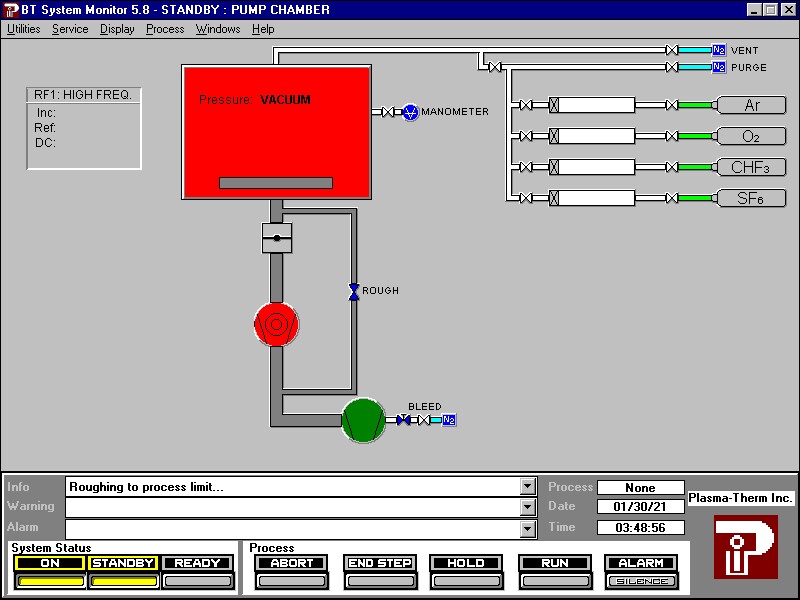Click the BLEED valve icon
This screenshot has width=800, height=600.
(403, 420)
